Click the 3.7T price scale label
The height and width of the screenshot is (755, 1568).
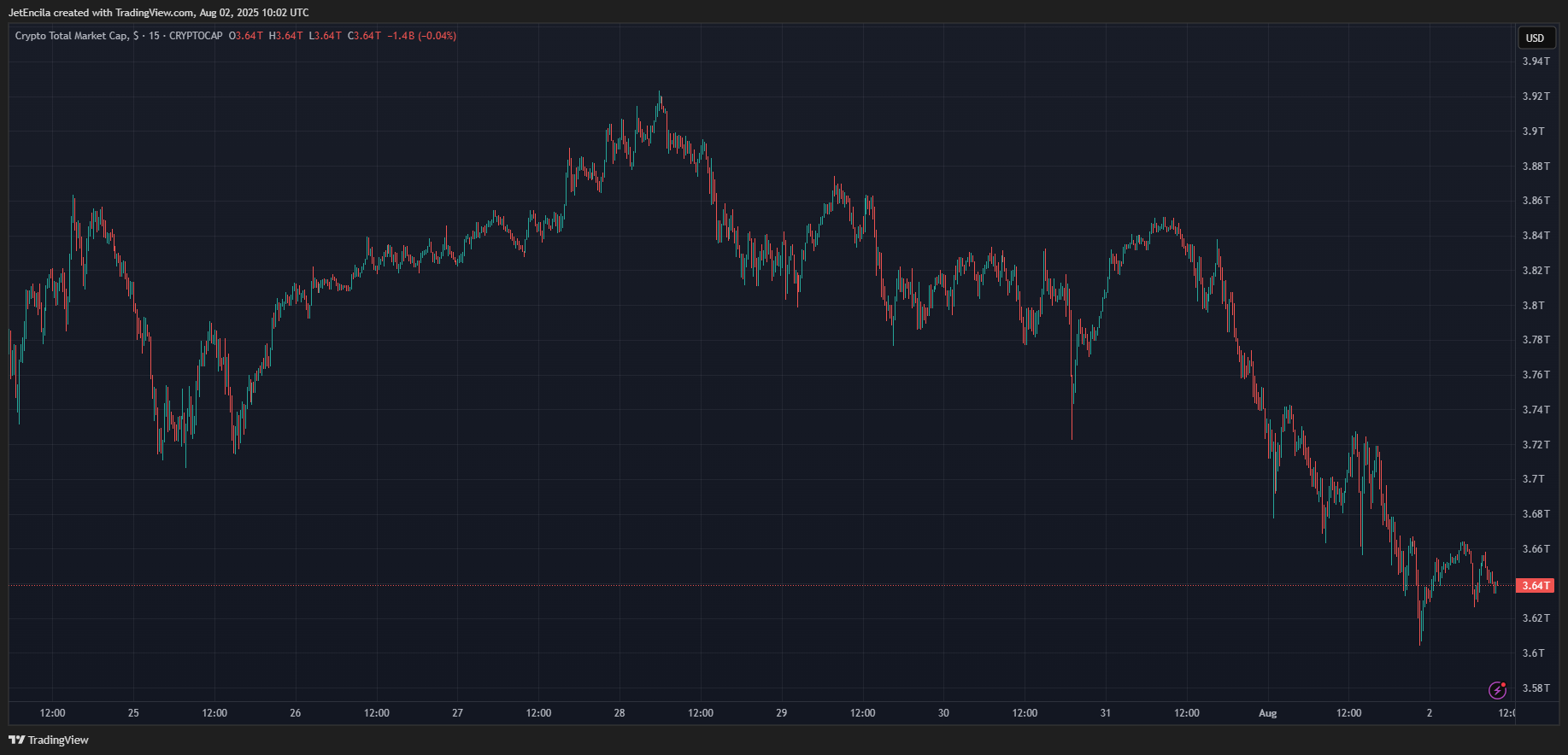point(1533,479)
